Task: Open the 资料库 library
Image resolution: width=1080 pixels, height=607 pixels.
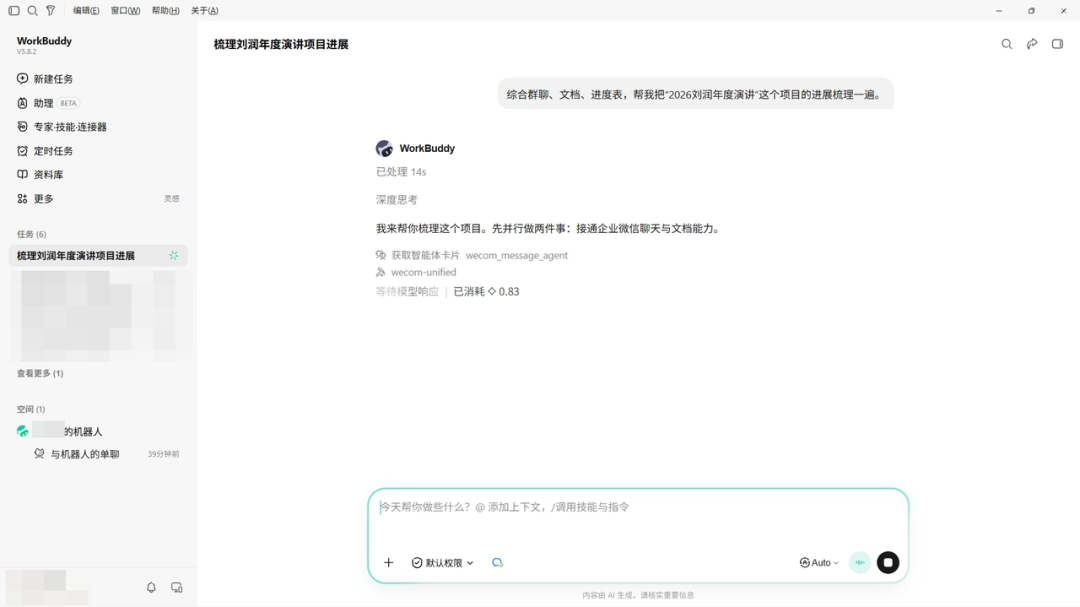Action: click(98, 174)
